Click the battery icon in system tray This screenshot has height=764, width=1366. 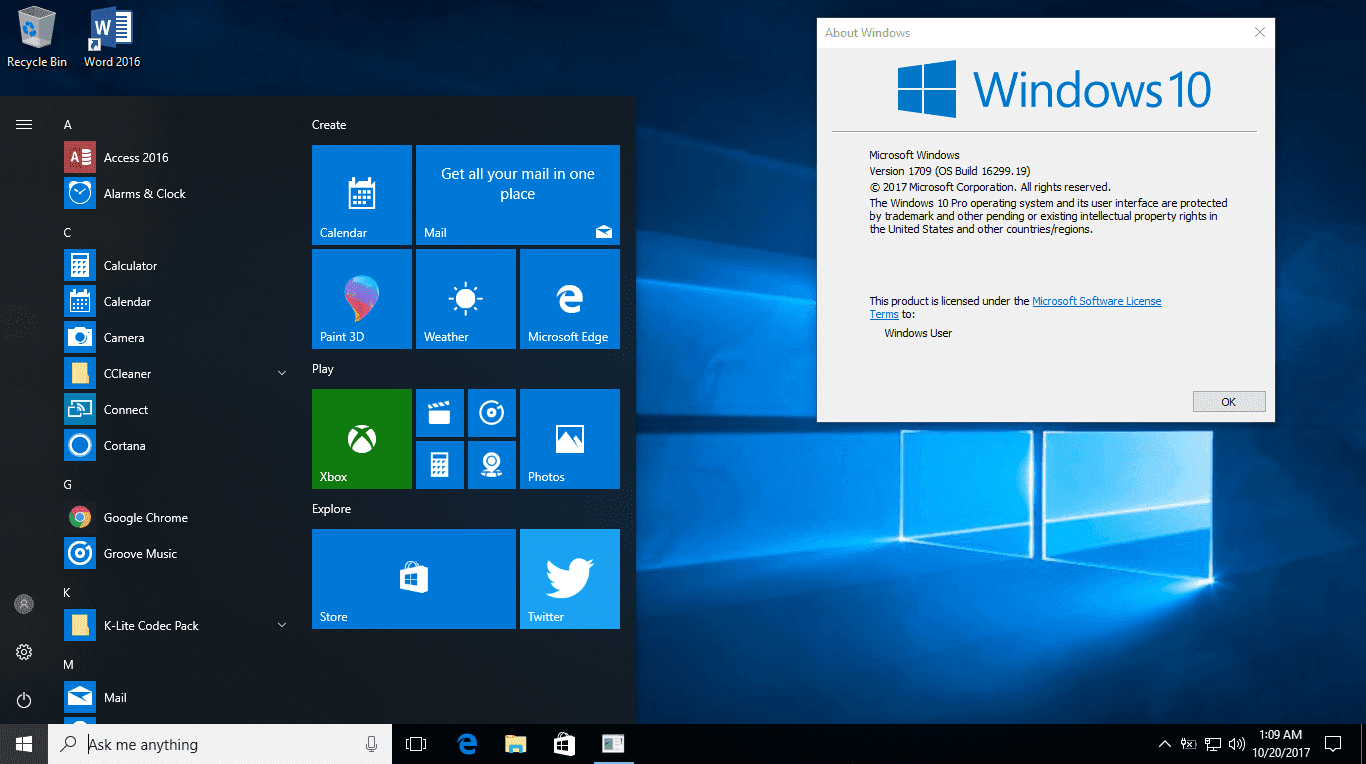[x=1188, y=744]
